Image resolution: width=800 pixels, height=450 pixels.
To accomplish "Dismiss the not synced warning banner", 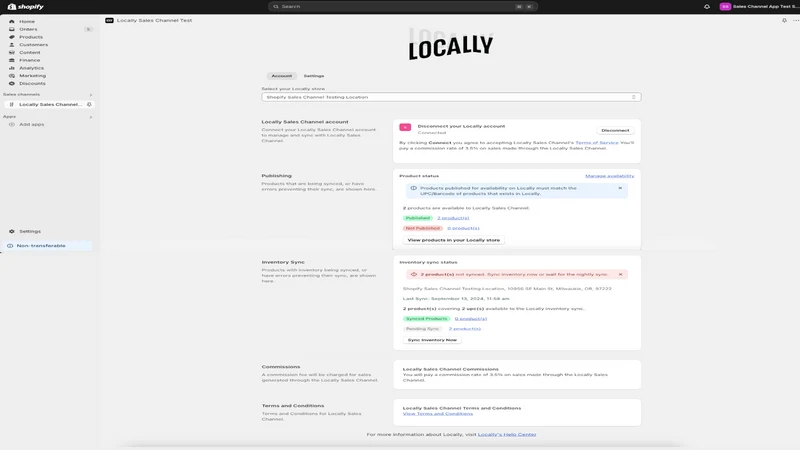I will [620, 274].
